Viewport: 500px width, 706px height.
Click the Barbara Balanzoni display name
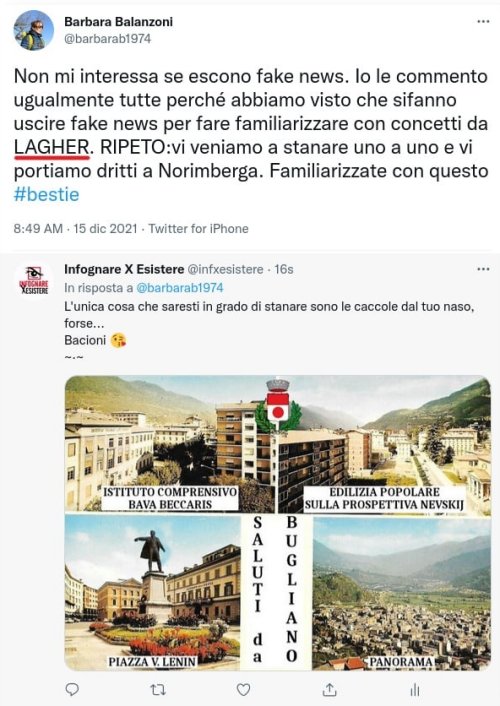click(x=118, y=22)
